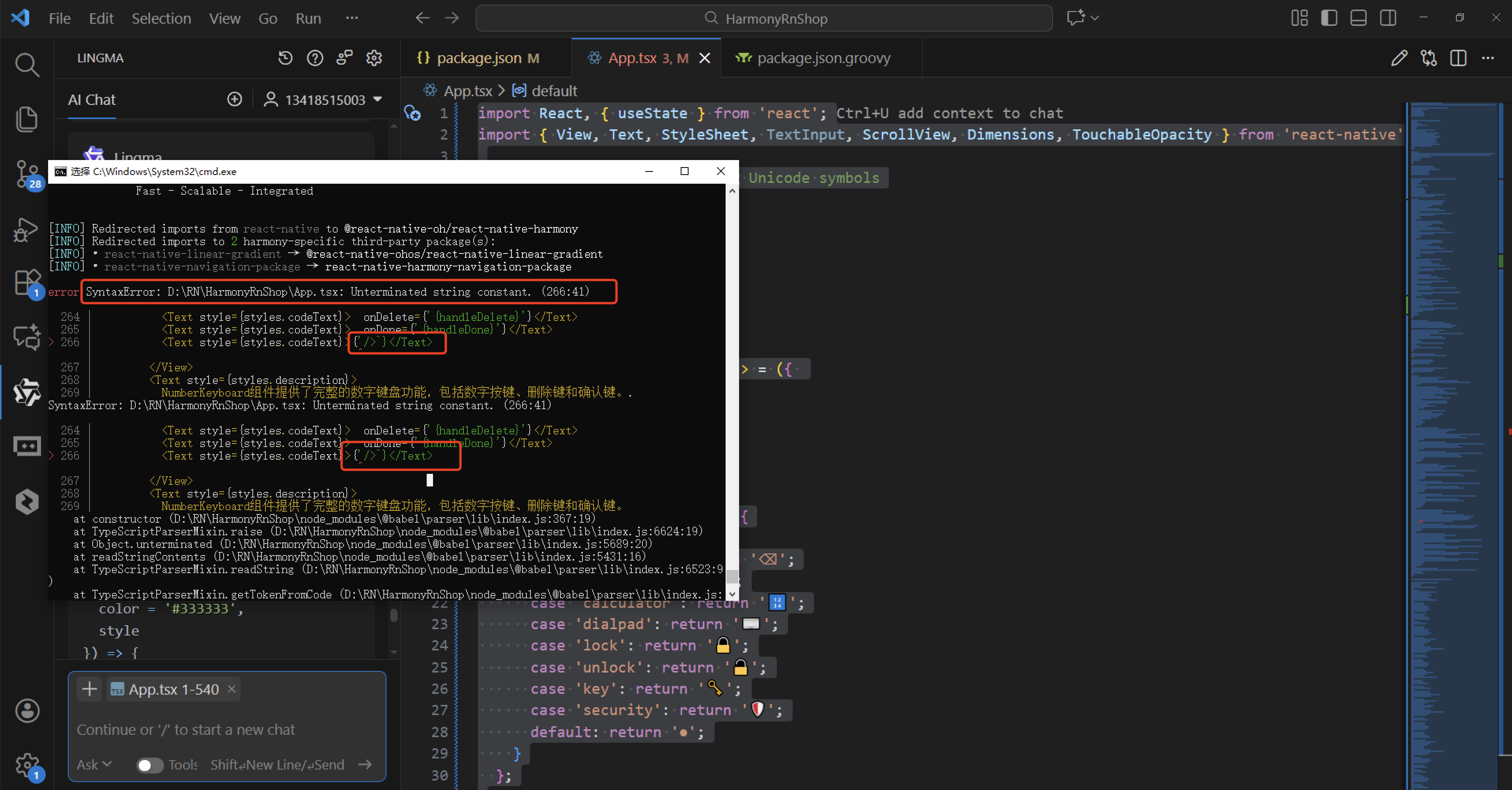Start a new AI chat with plus icon
1512x790 pixels.
[234, 99]
